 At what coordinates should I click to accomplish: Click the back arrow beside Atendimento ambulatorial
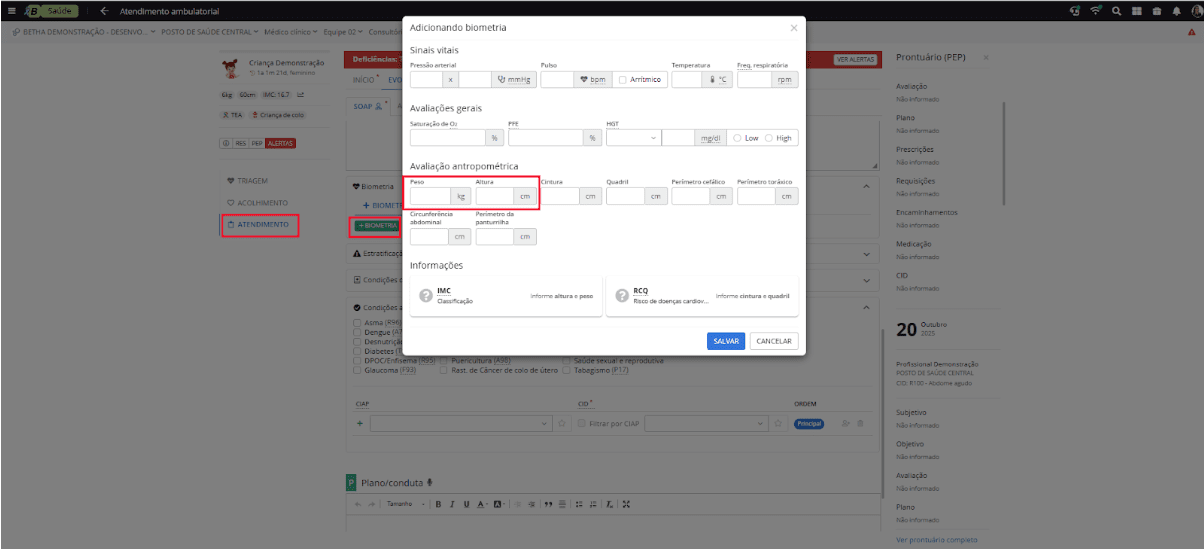click(x=104, y=10)
